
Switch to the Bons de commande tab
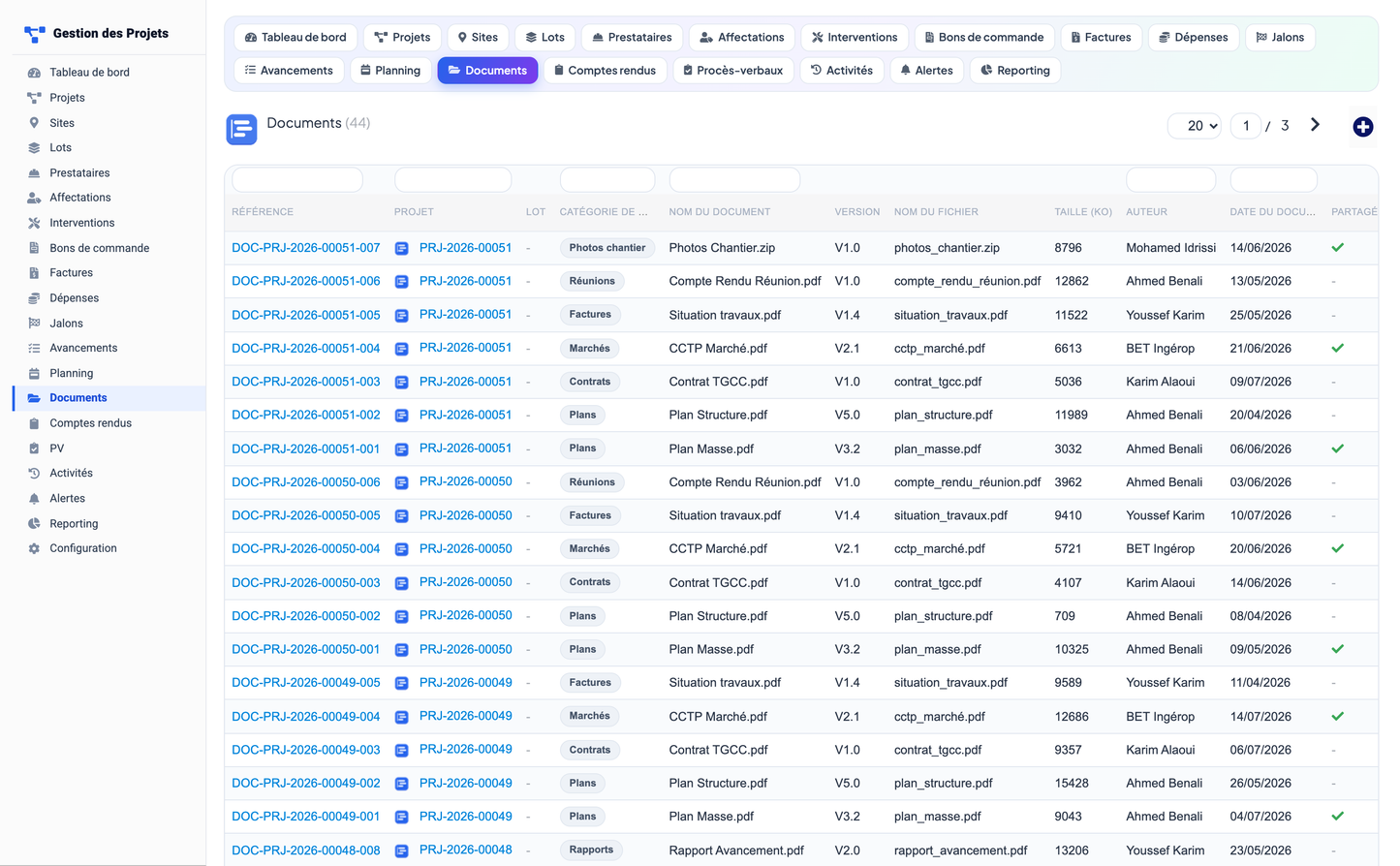coord(983,38)
